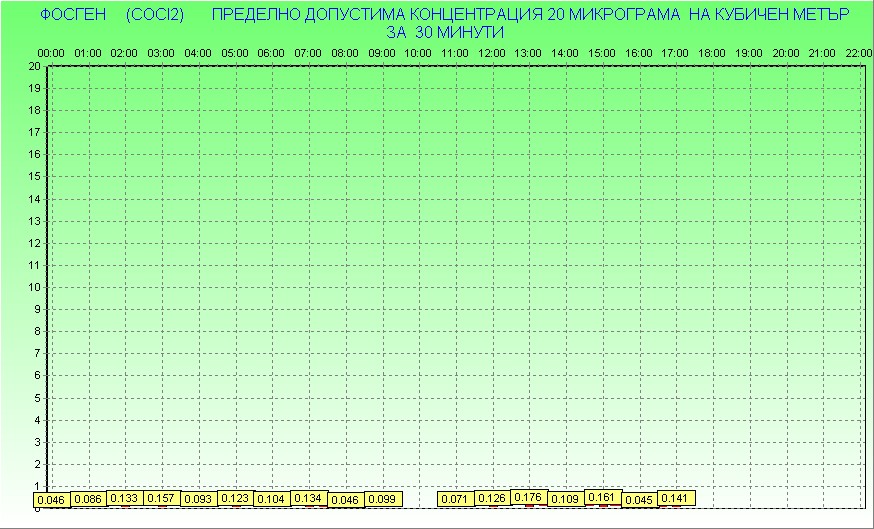The height and width of the screenshot is (529, 874).
Task: Click the 0.126 value label
Action: coord(492,498)
